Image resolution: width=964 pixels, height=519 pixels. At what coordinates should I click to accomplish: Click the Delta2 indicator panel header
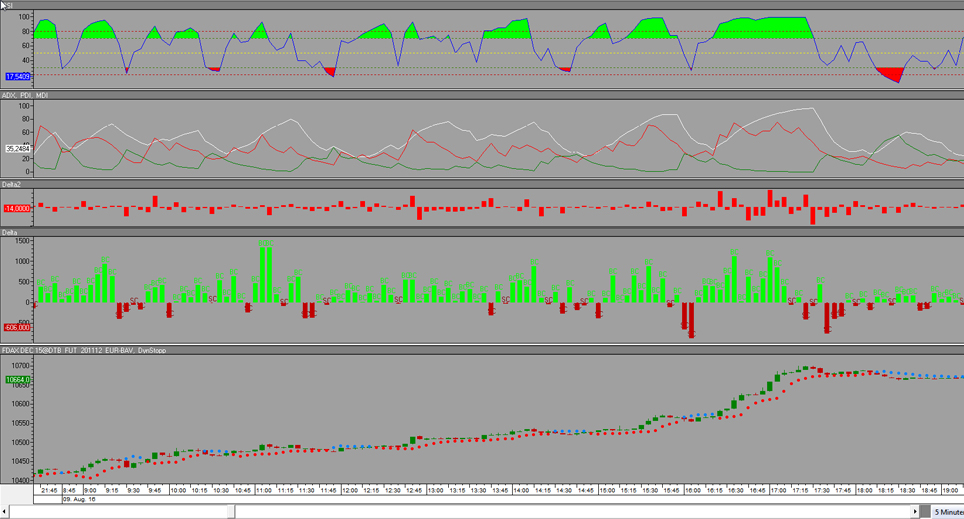480,184
